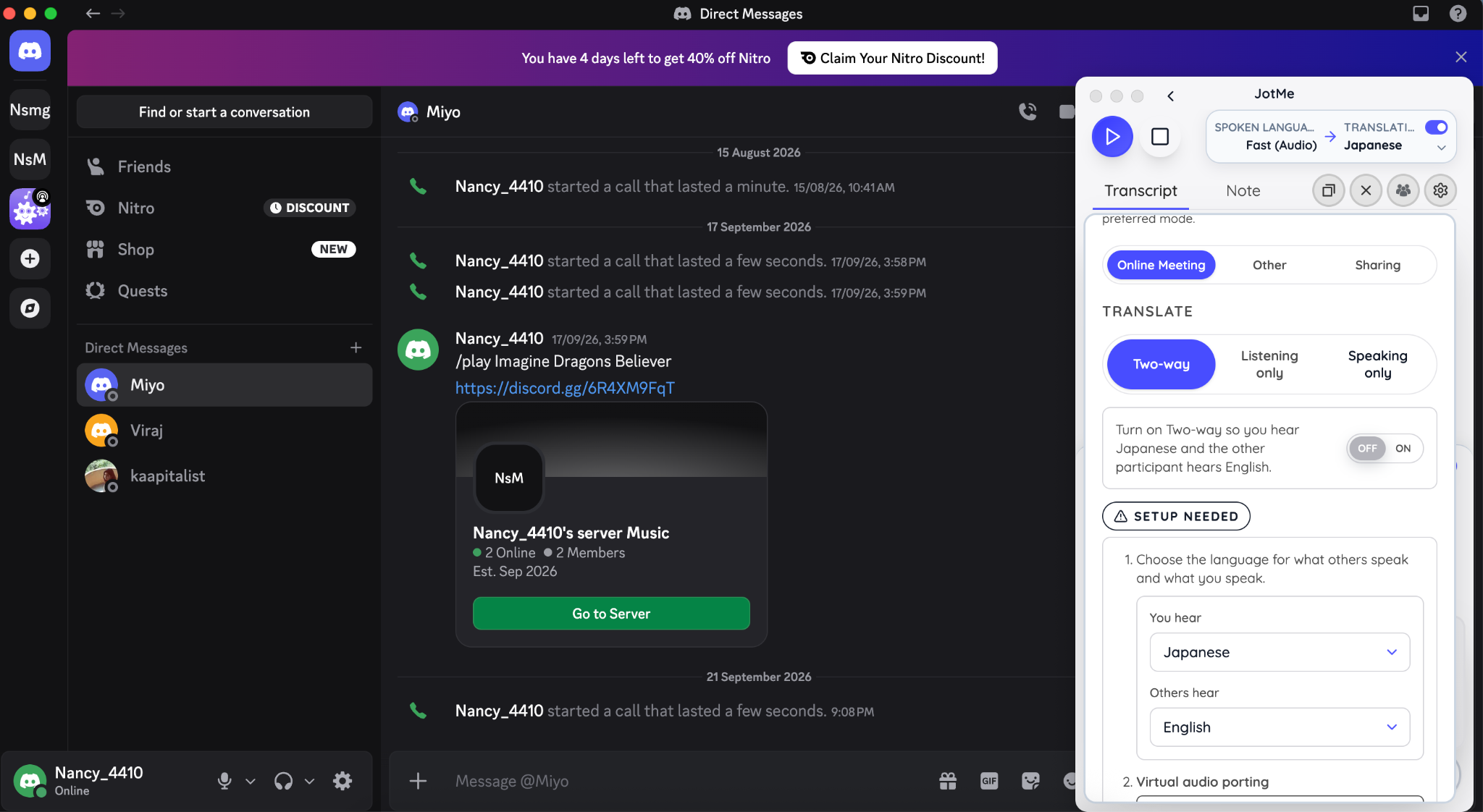Copy the JotMe transcript
Viewport: 1483px width, 812px height.
click(x=1329, y=190)
